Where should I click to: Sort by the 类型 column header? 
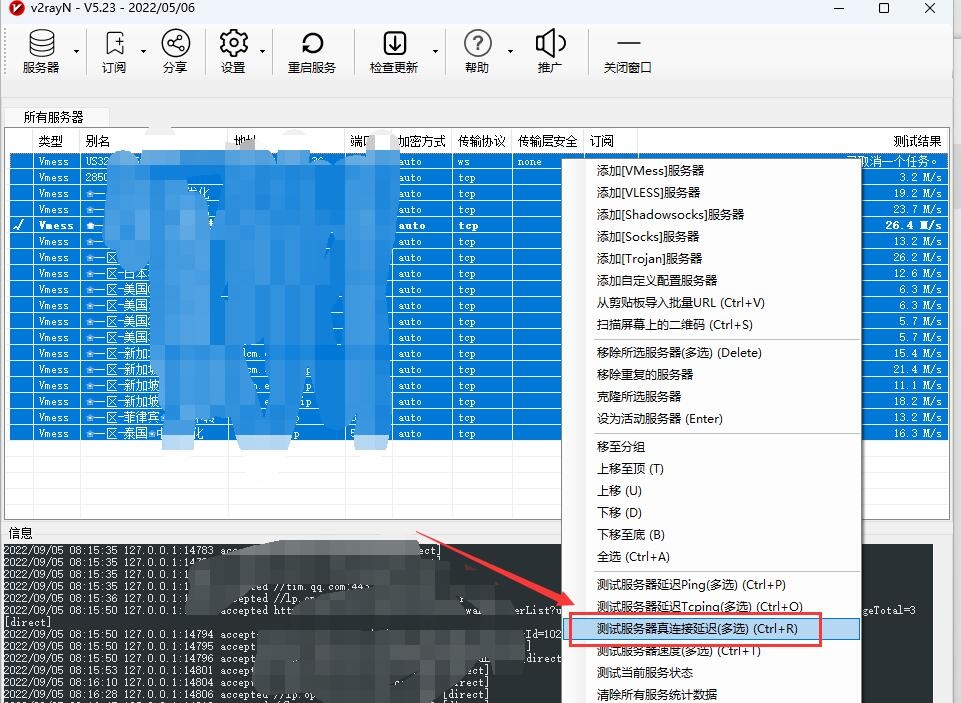tap(50, 142)
